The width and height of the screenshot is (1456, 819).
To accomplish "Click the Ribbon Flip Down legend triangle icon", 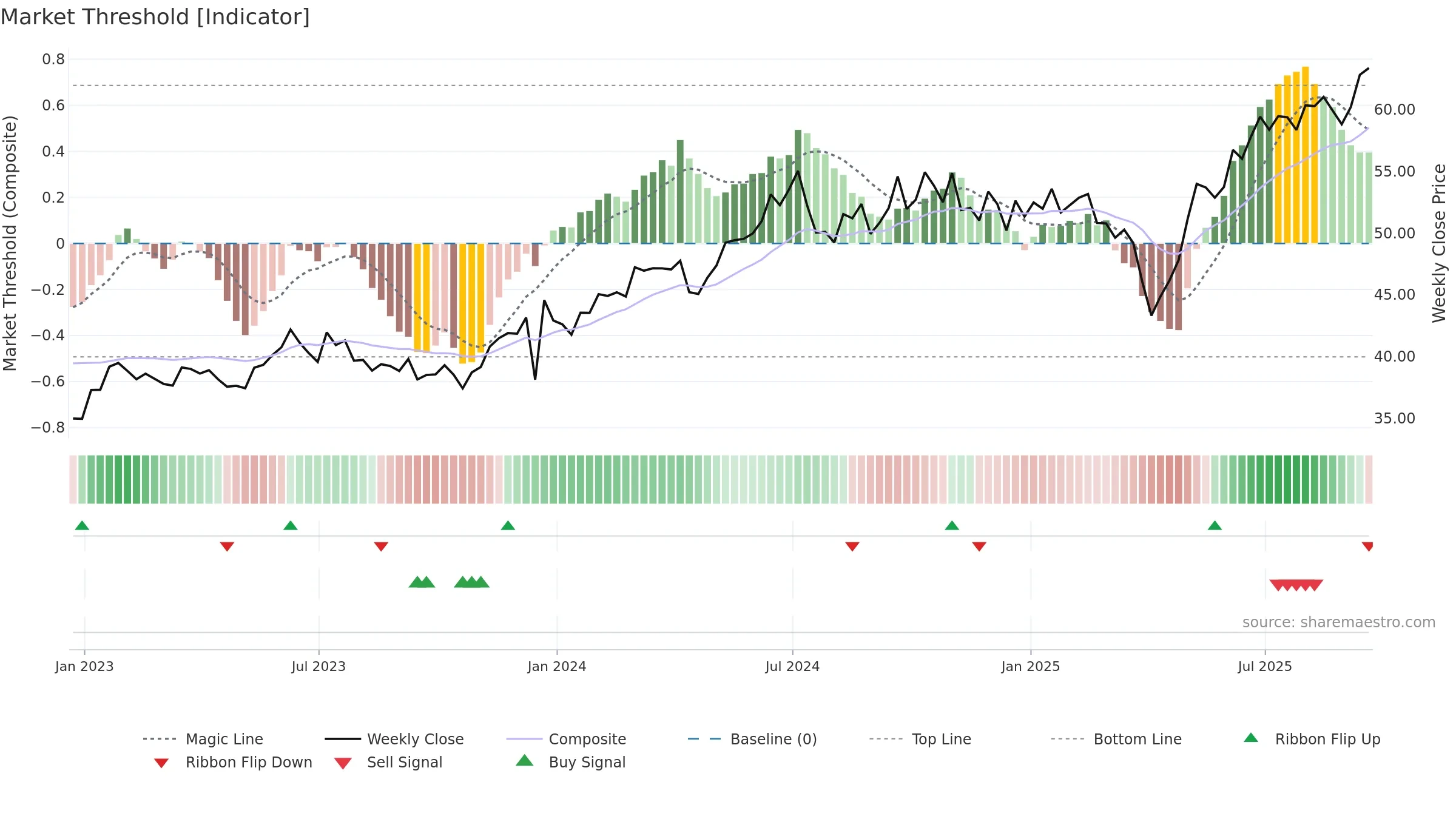I will click(x=161, y=763).
